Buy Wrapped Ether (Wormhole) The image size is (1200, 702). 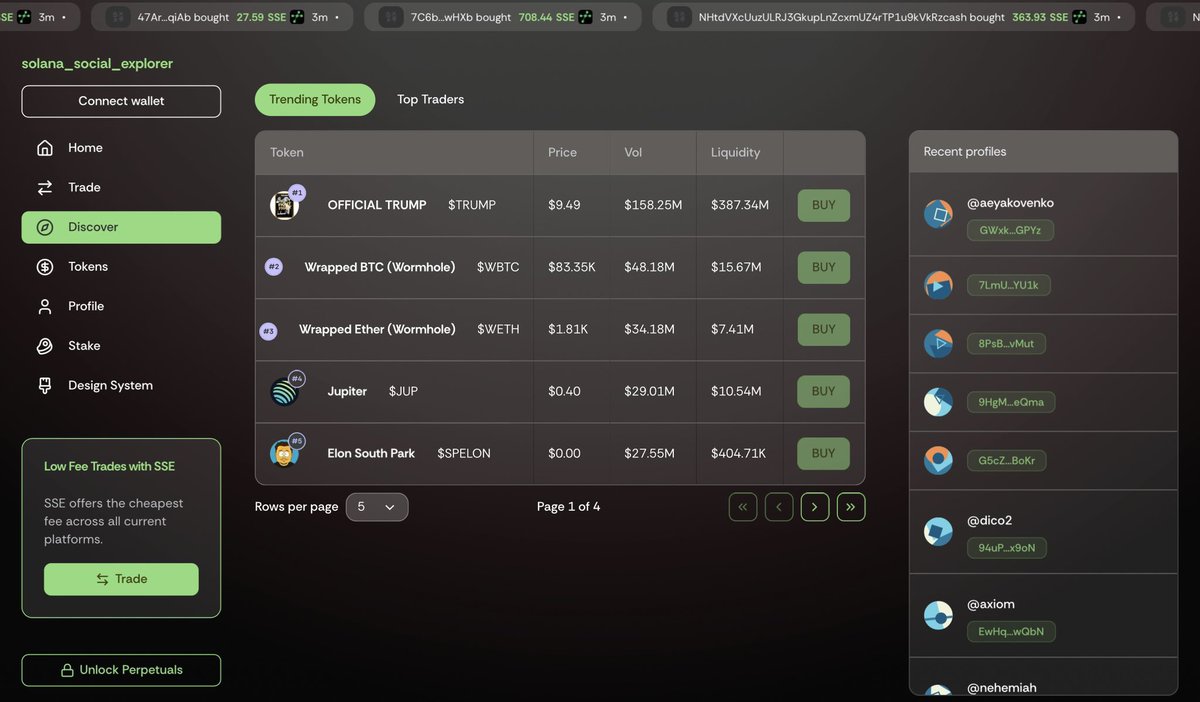[824, 329]
